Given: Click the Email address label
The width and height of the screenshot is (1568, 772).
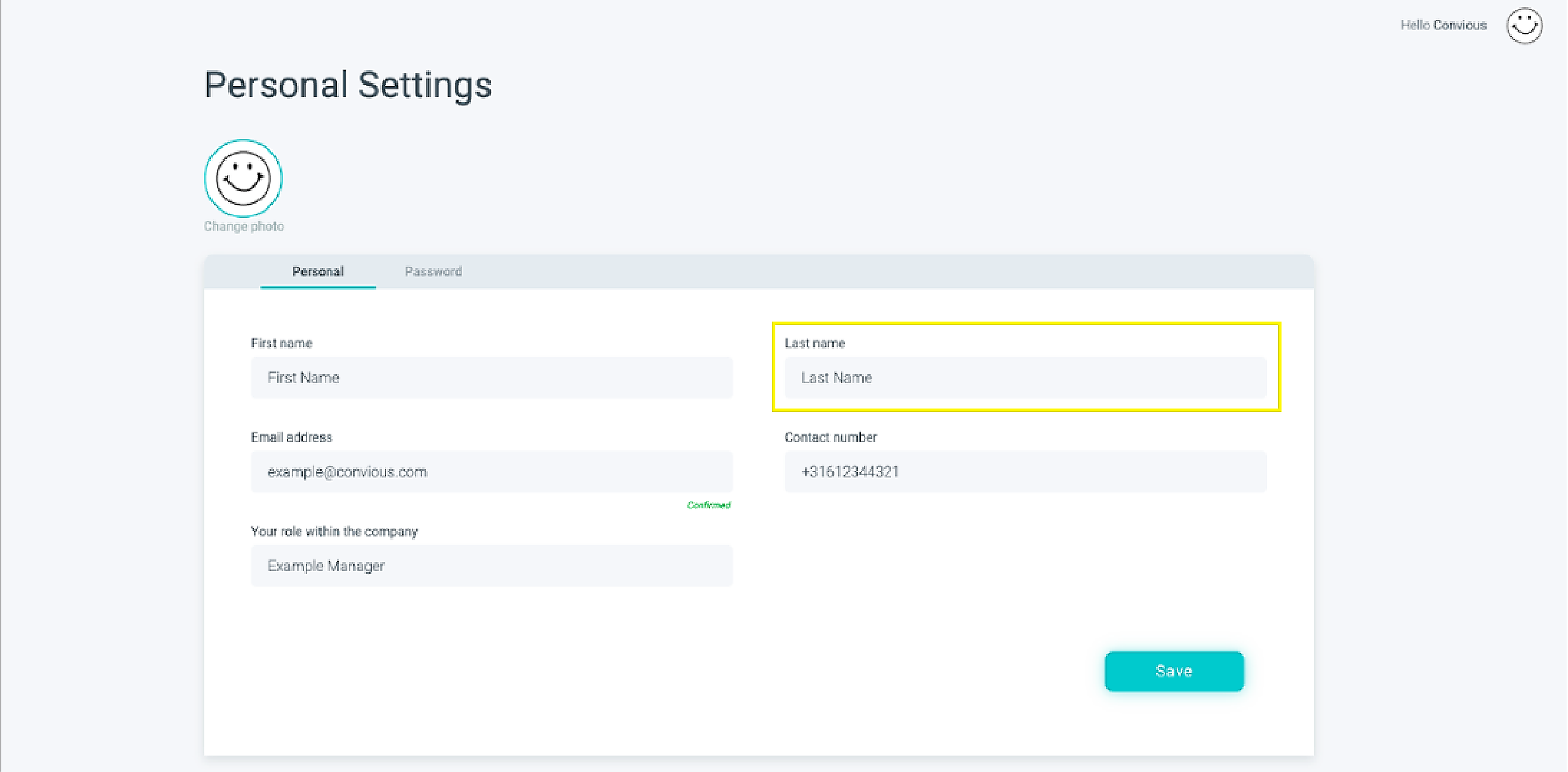Looking at the screenshot, I should tap(292, 437).
